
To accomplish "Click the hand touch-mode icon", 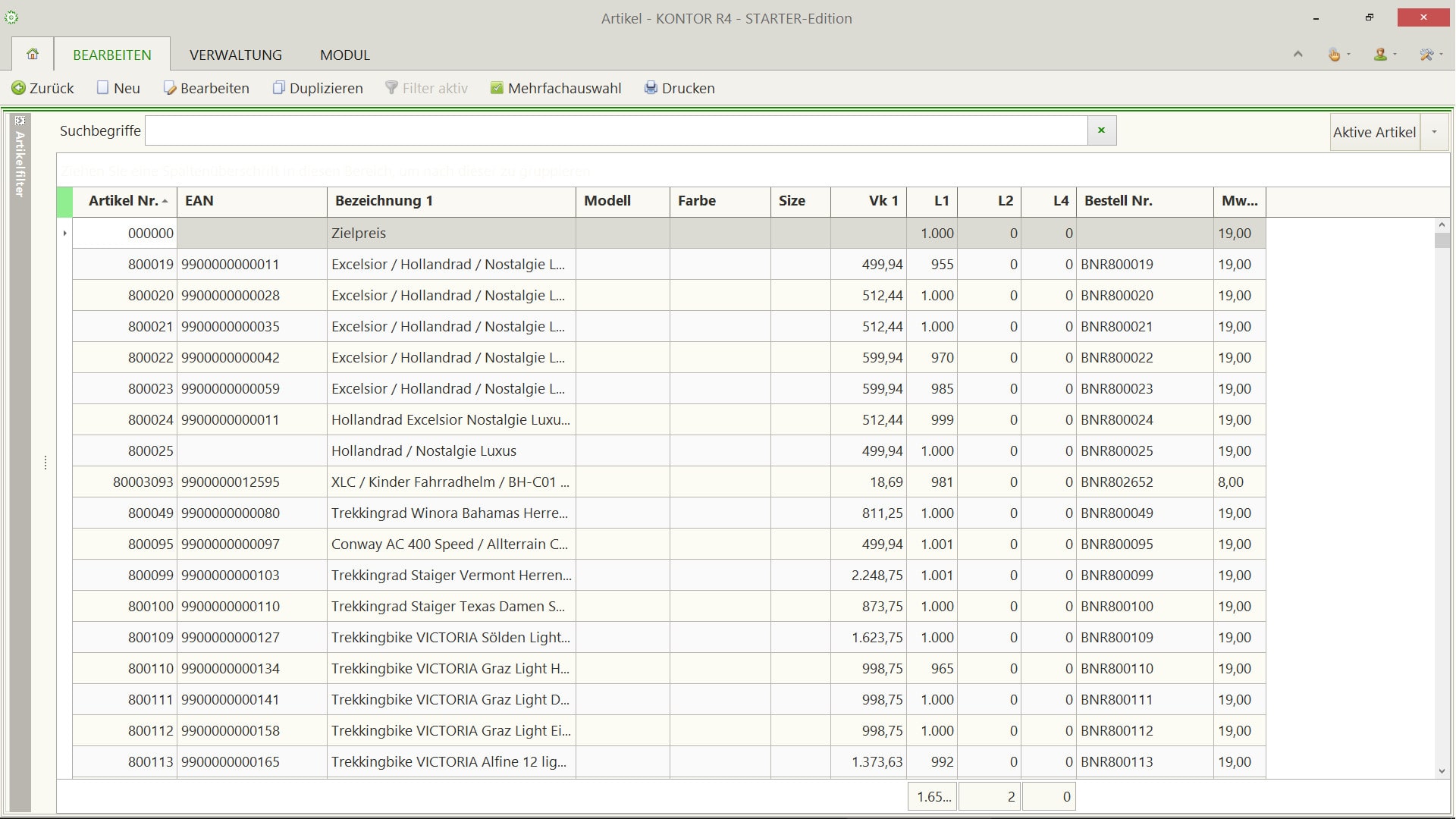I will [1334, 55].
